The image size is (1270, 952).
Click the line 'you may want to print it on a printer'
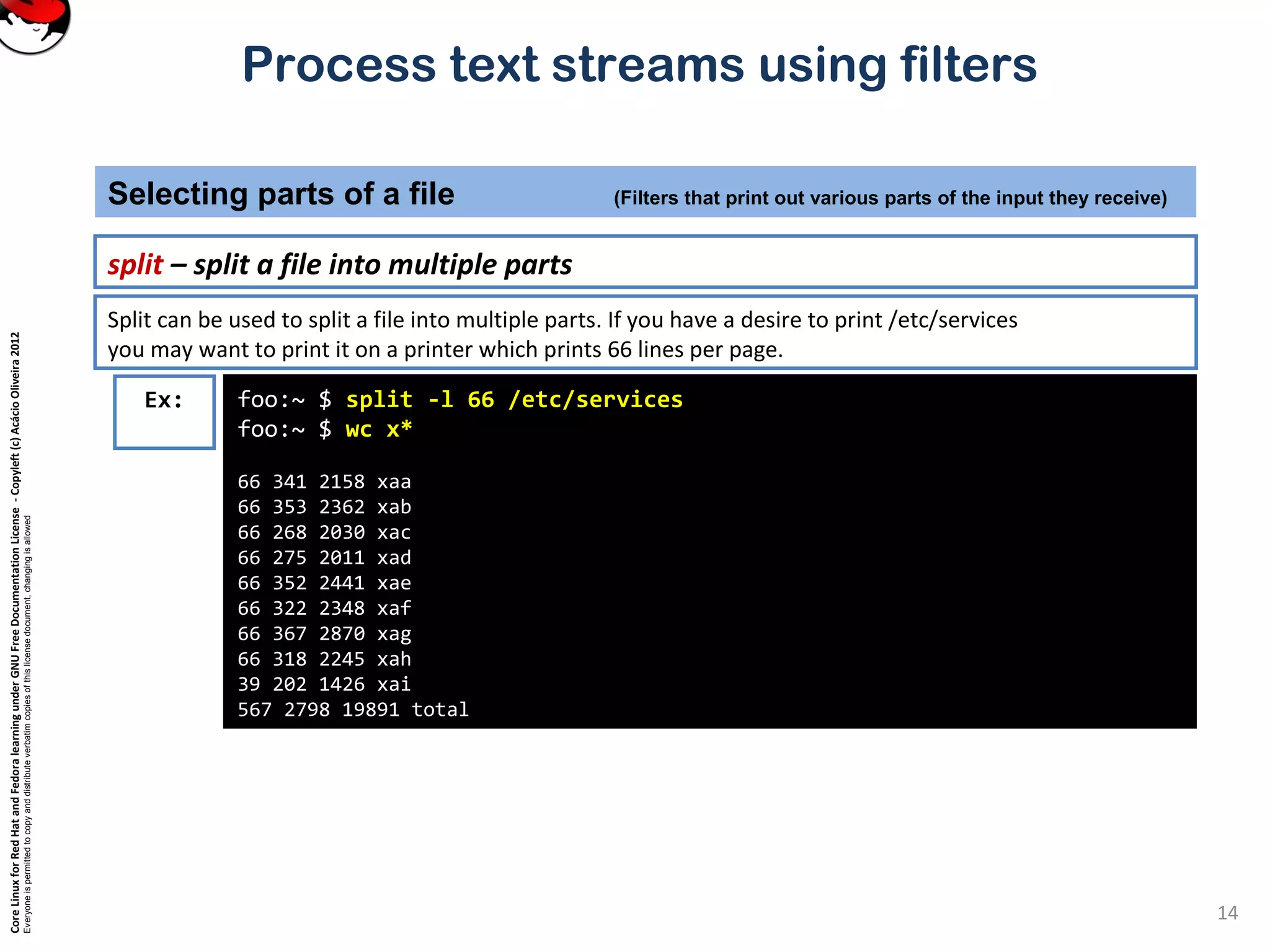point(445,350)
